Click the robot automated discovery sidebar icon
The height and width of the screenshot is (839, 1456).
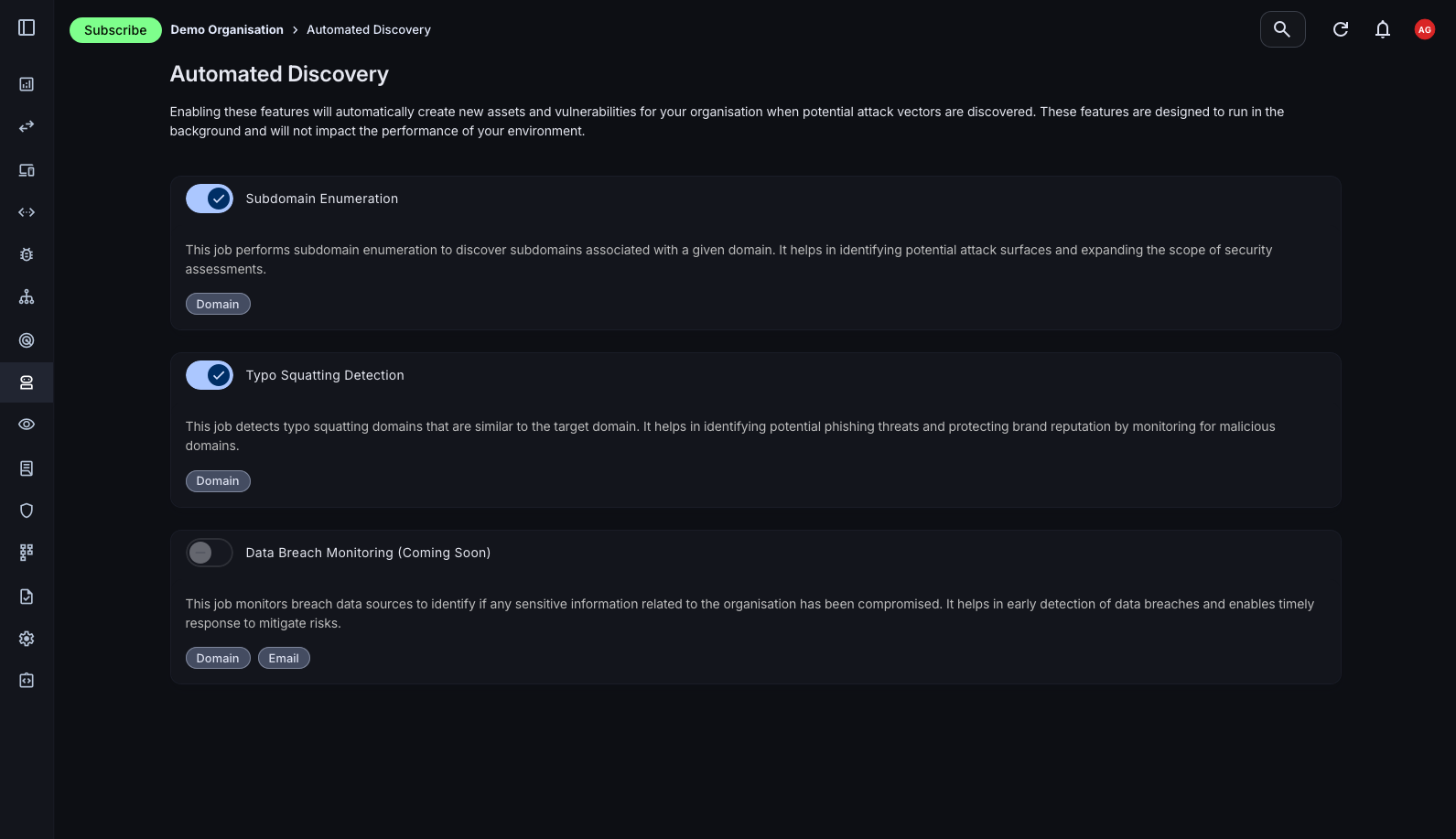point(27,382)
